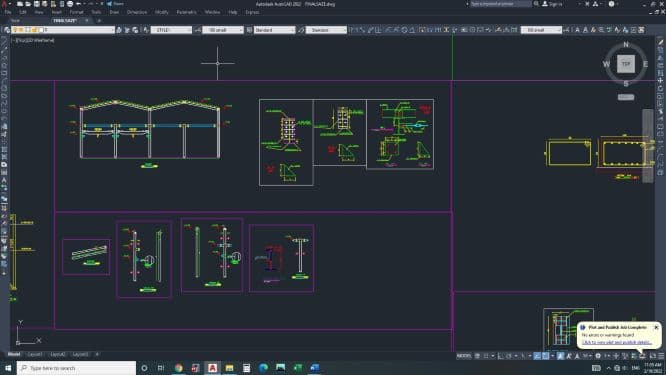Click the Open file icon in quick access toolbar

point(28,4)
